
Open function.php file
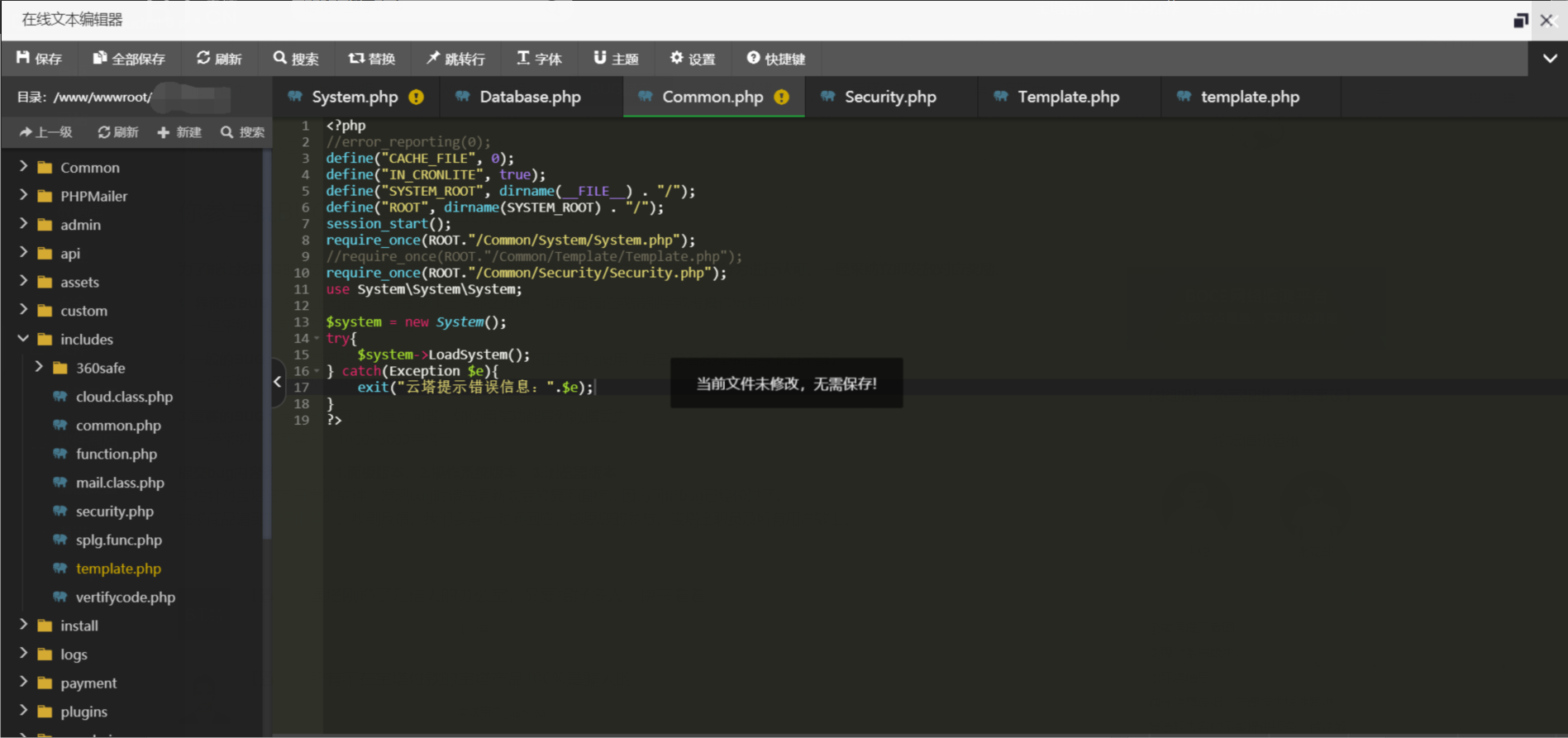click(x=117, y=454)
